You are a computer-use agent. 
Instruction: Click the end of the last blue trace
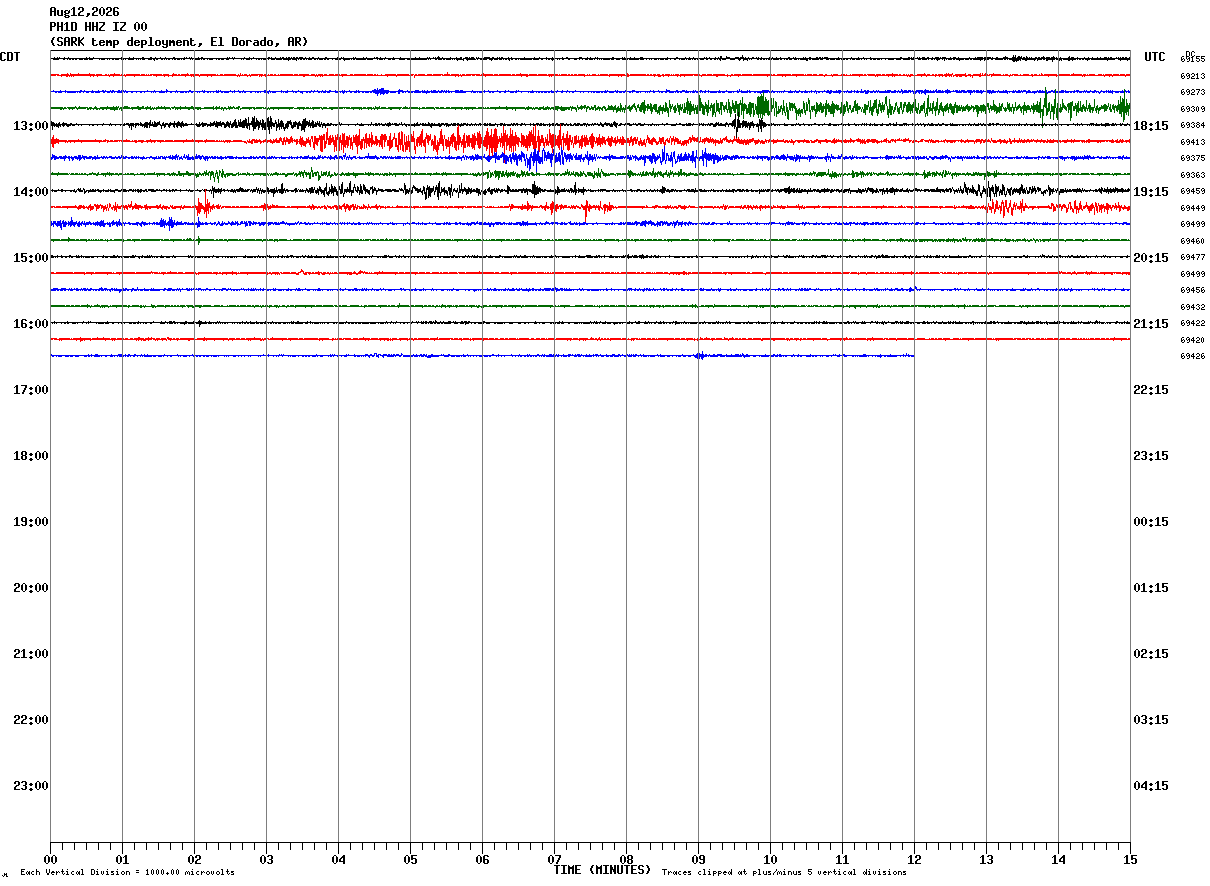pos(913,355)
